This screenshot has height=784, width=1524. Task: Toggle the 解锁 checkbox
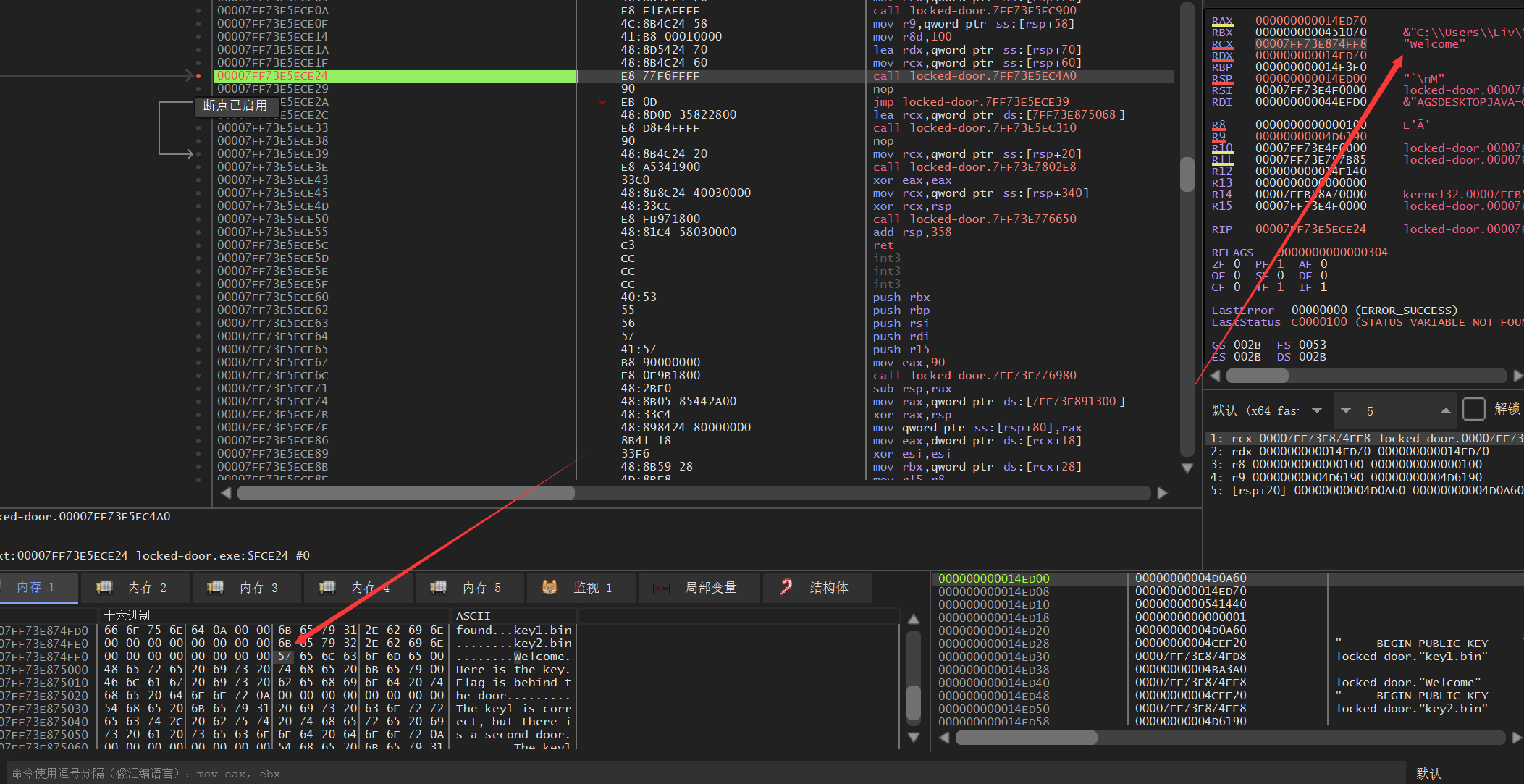(1473, 409)
